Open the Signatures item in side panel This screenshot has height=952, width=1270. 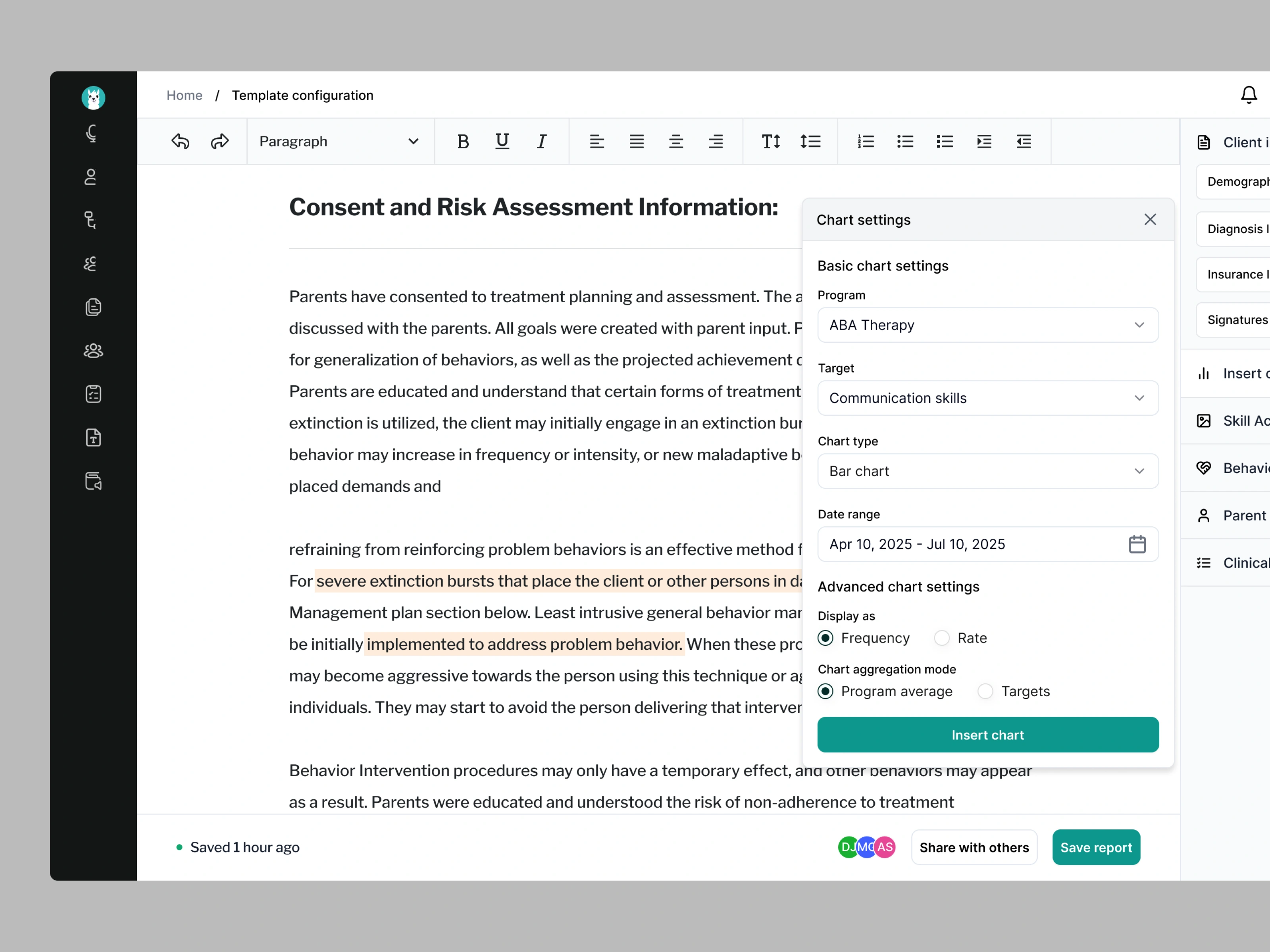[x=1233, y=320]
